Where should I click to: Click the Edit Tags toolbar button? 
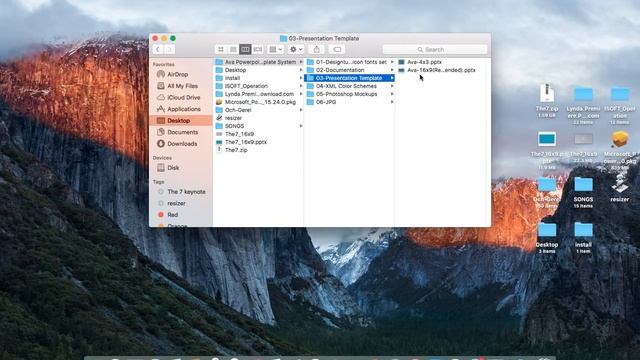[337, 49]
